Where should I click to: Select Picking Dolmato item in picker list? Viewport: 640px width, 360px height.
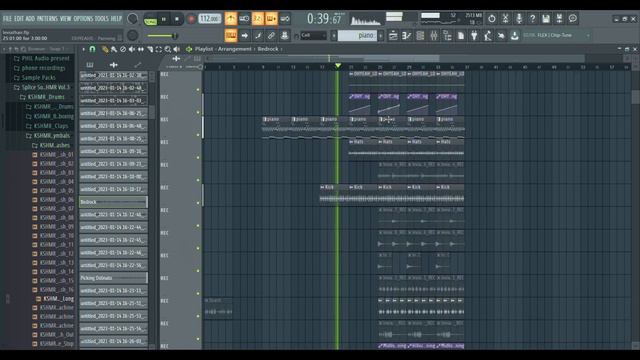[x=113, y=278]
